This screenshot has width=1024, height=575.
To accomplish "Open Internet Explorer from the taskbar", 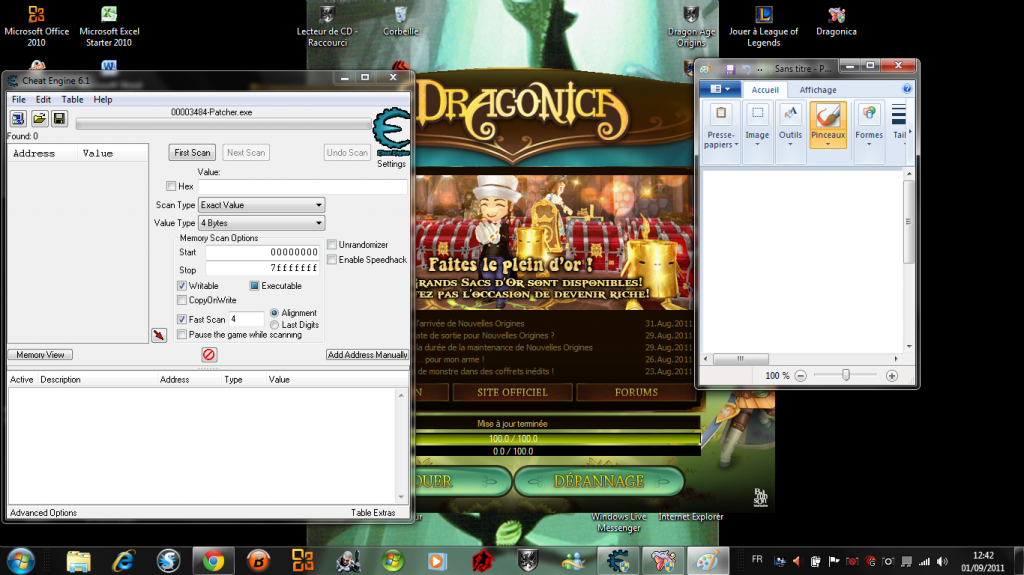I will [123, 561].
